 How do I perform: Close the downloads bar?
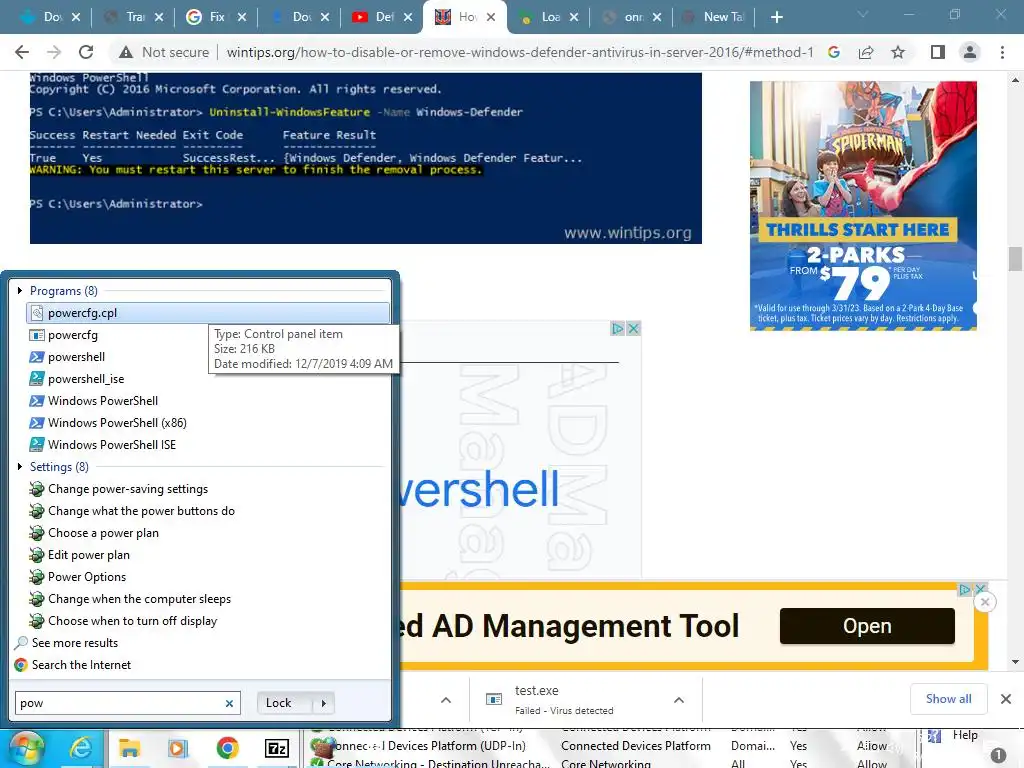[1006, 699]
